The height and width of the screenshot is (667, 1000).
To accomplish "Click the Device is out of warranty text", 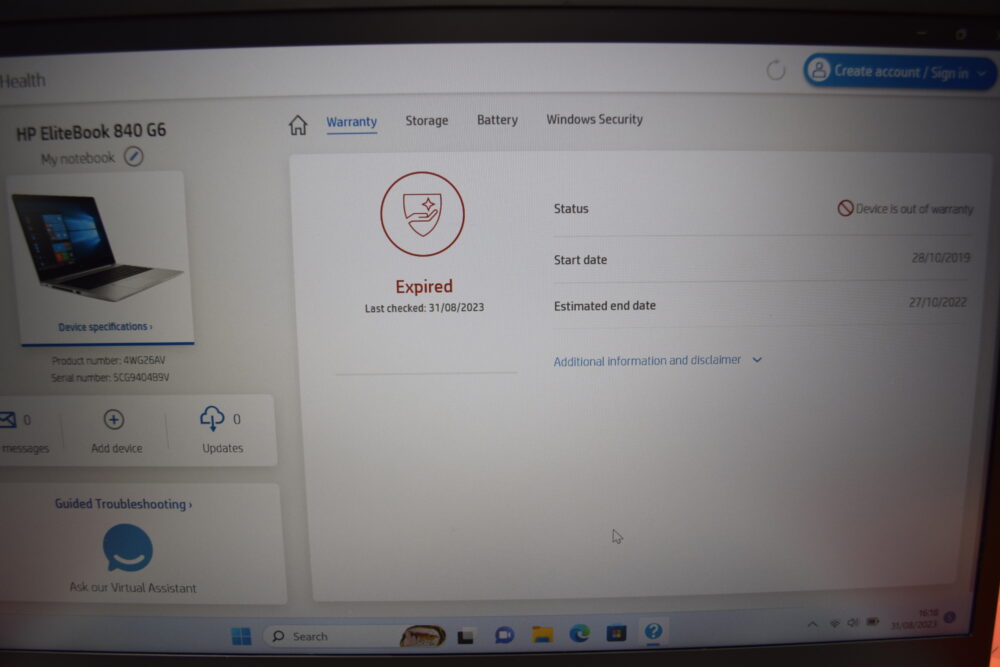I will click(914, 209).
